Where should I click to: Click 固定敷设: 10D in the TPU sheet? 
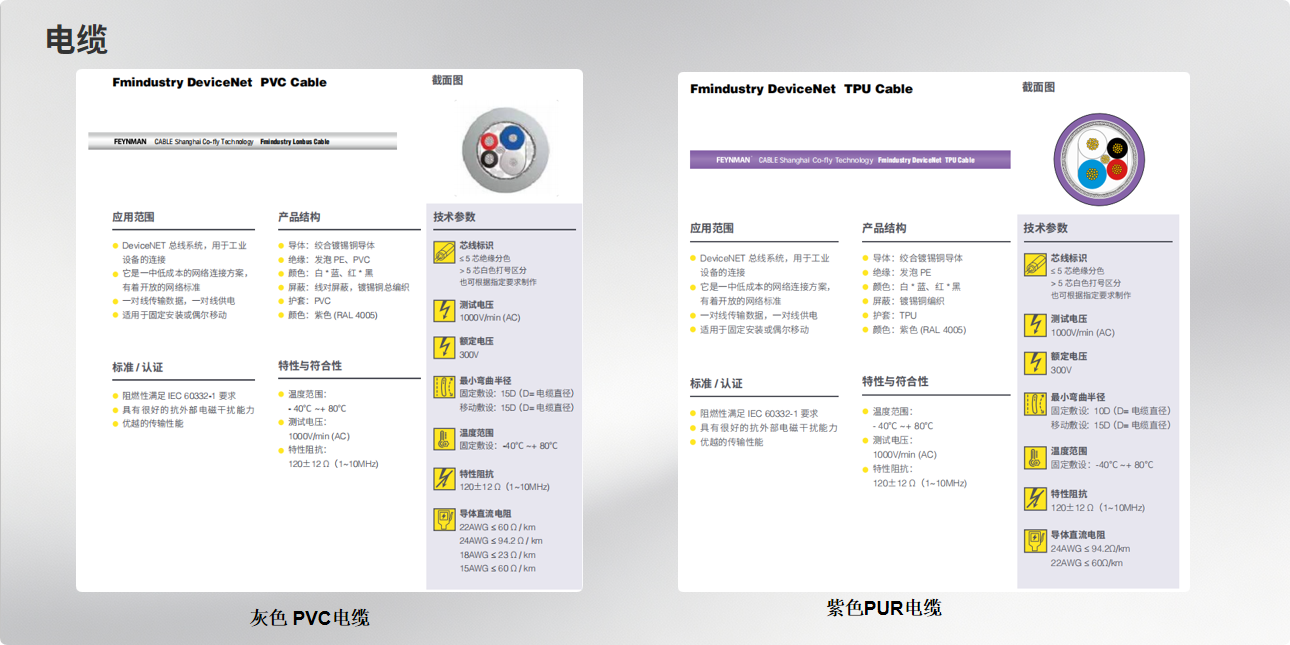(1110, 411)
